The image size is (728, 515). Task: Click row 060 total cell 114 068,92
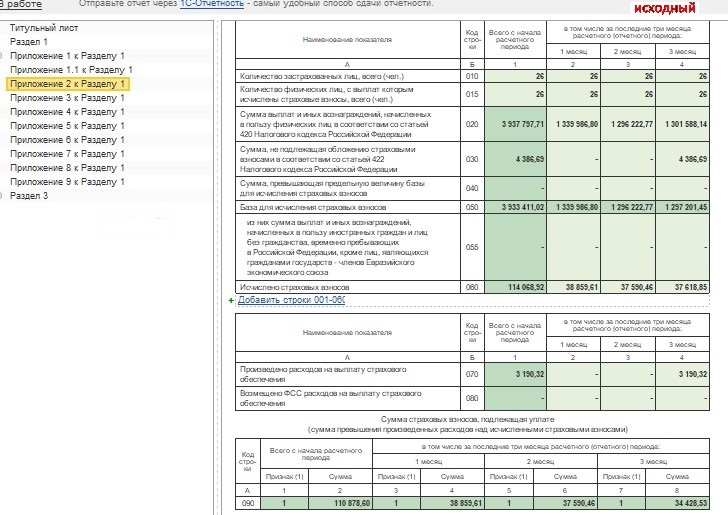pyautogui.click(x=515, y=287)
